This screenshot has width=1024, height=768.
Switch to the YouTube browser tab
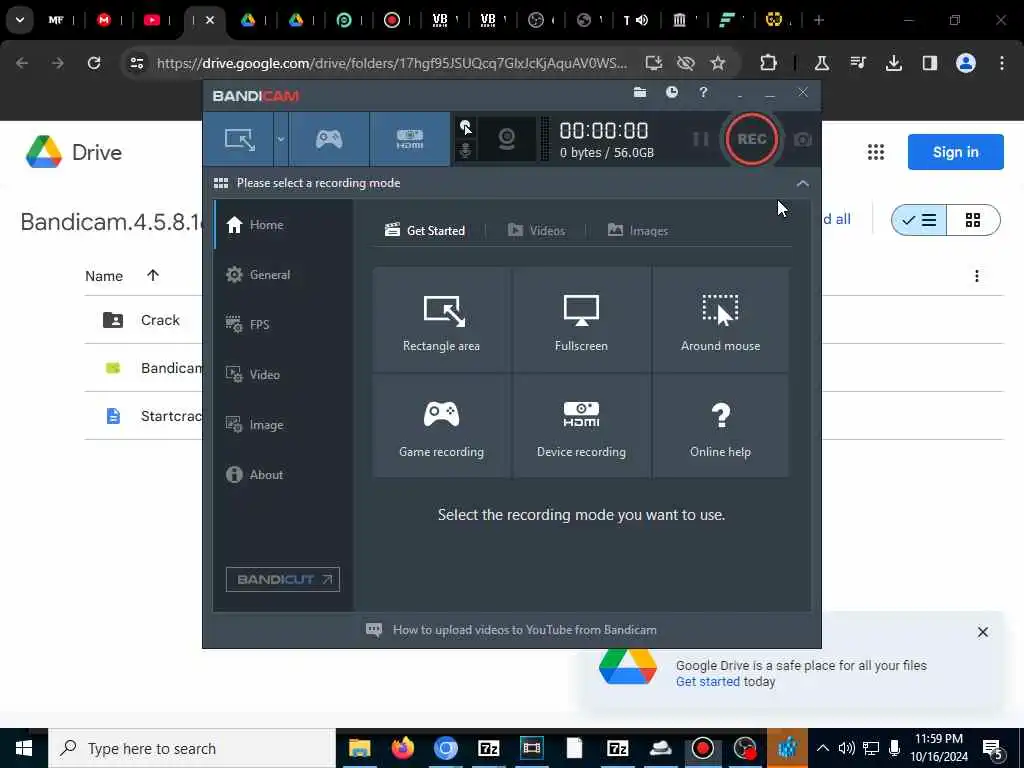(x=152, y=20)
